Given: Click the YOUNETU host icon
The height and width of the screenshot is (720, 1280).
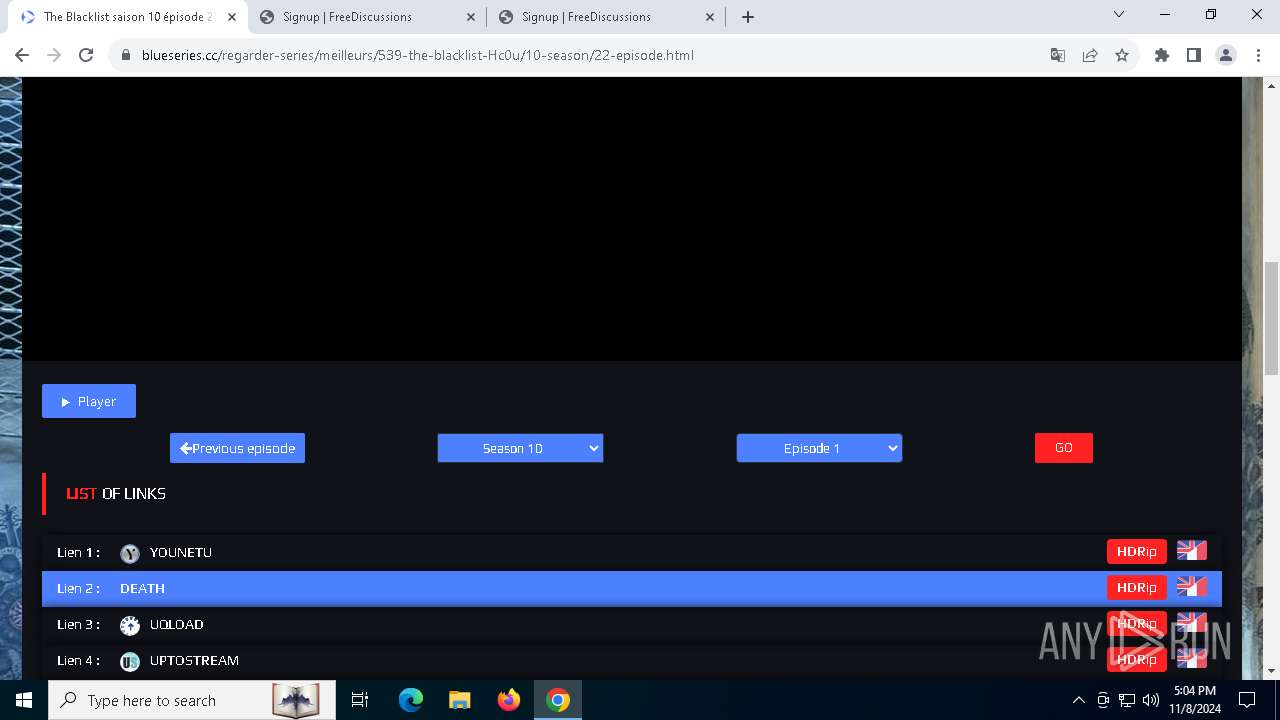Looking at the screenshot, I should coord(130,553).
